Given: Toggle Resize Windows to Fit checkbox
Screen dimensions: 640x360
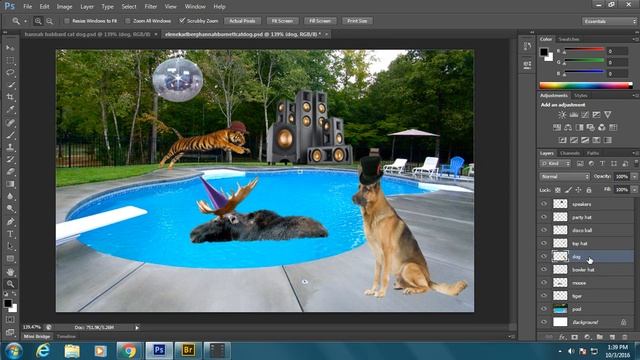Looking at the screenshot, I should (x=67, y=21).
